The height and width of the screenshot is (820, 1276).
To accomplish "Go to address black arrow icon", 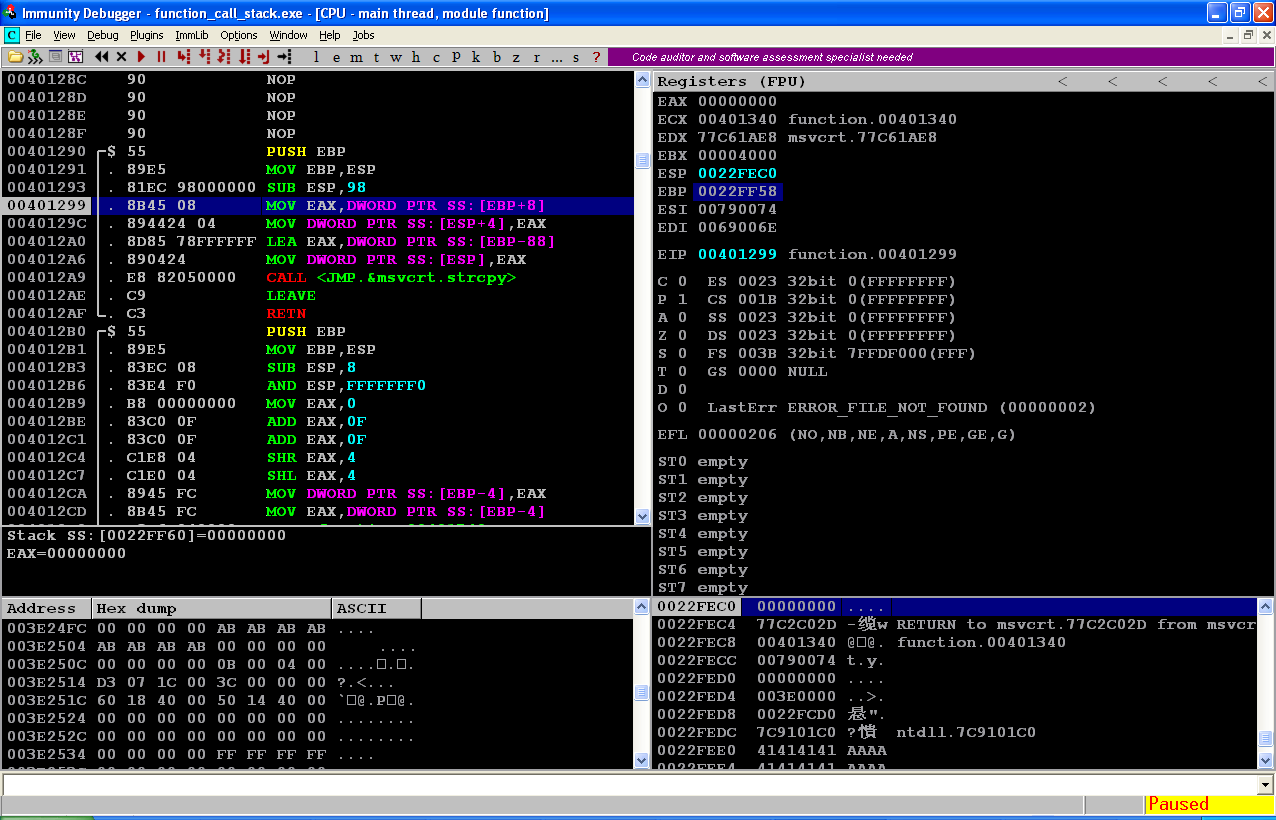I will point(283,57).
